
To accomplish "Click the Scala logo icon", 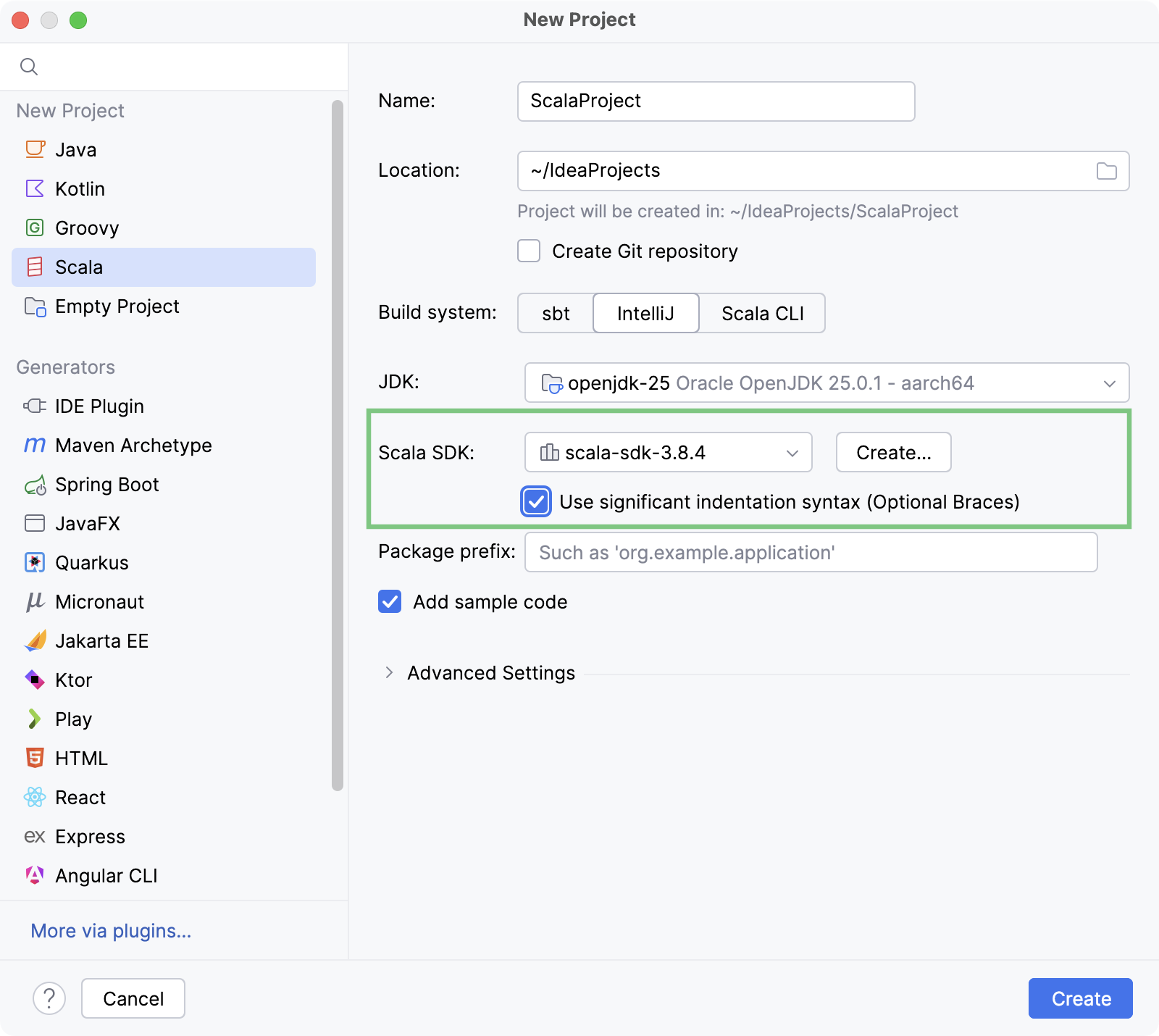I will click(x=35, y=267).
